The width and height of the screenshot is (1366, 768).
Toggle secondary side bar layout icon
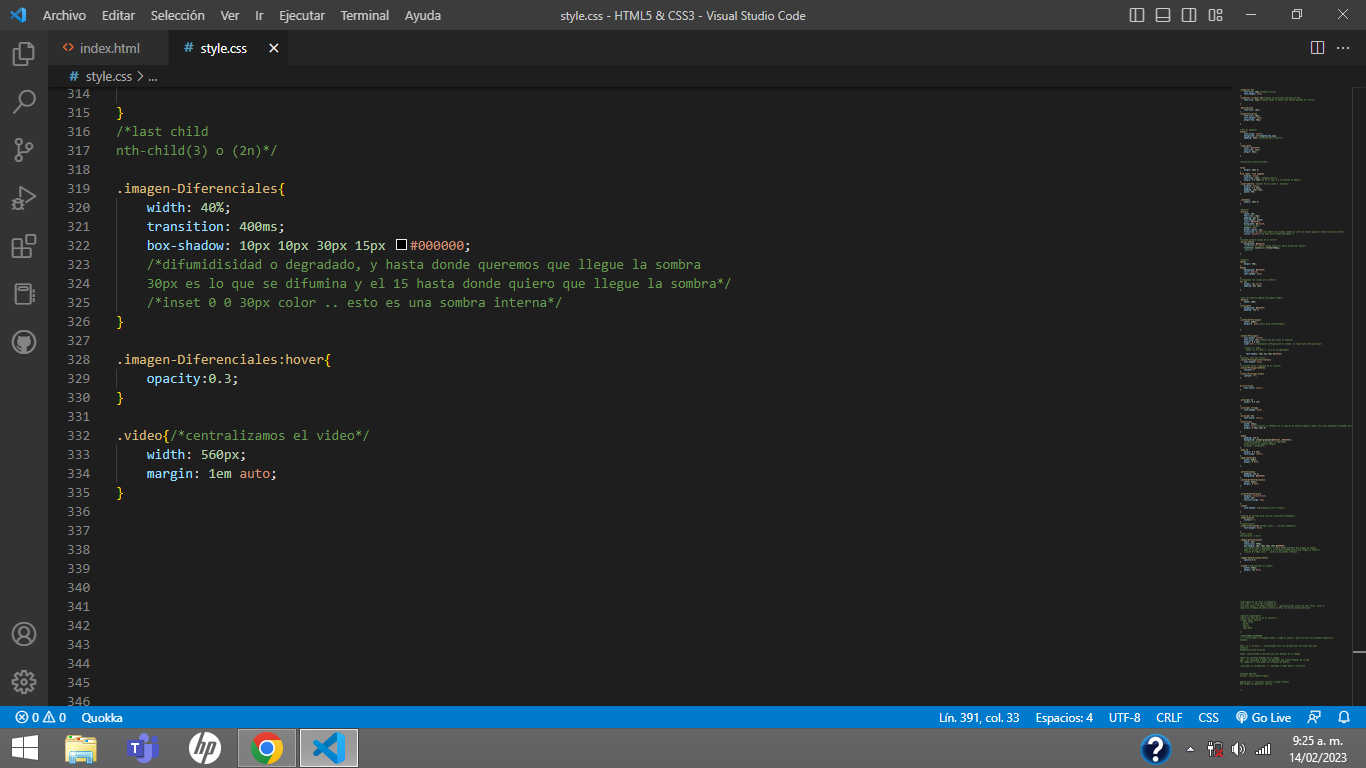click(1189, 15)
